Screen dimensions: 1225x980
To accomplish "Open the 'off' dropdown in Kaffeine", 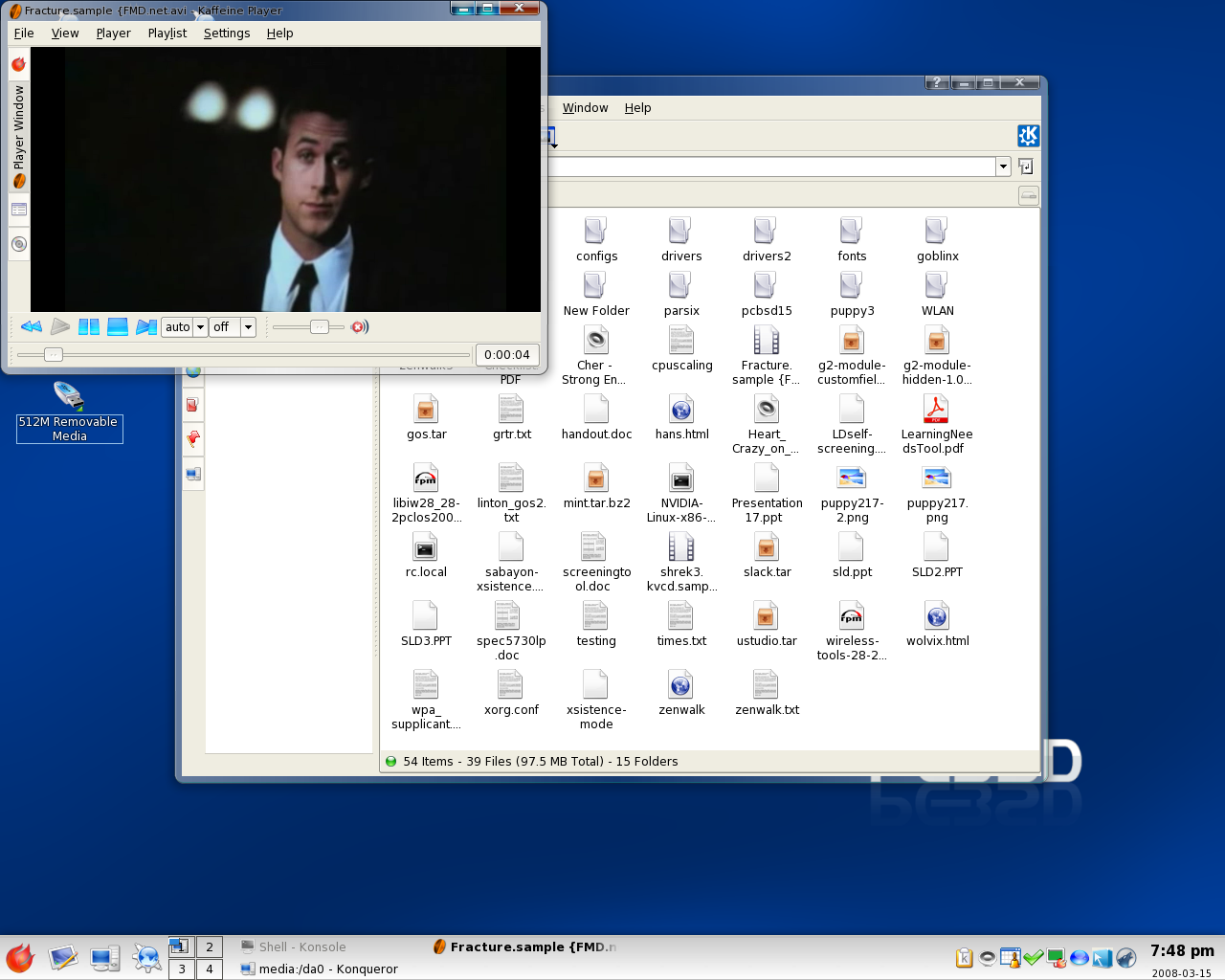I will coord(233,327).
